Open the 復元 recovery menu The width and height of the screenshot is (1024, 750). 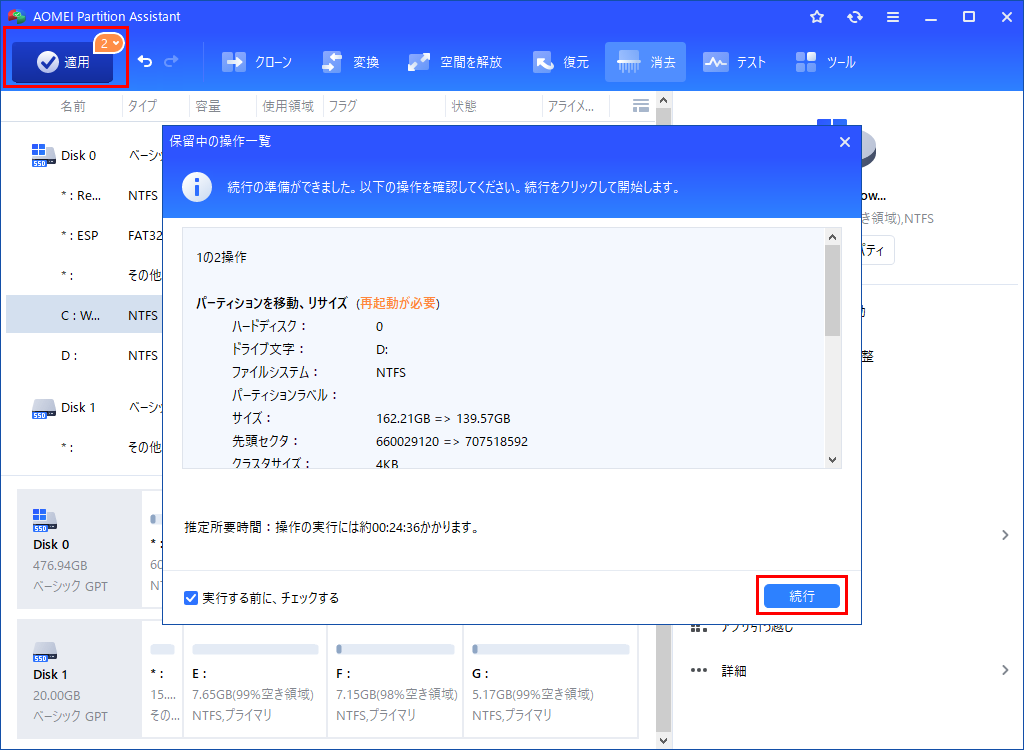[x=561, y=62]
